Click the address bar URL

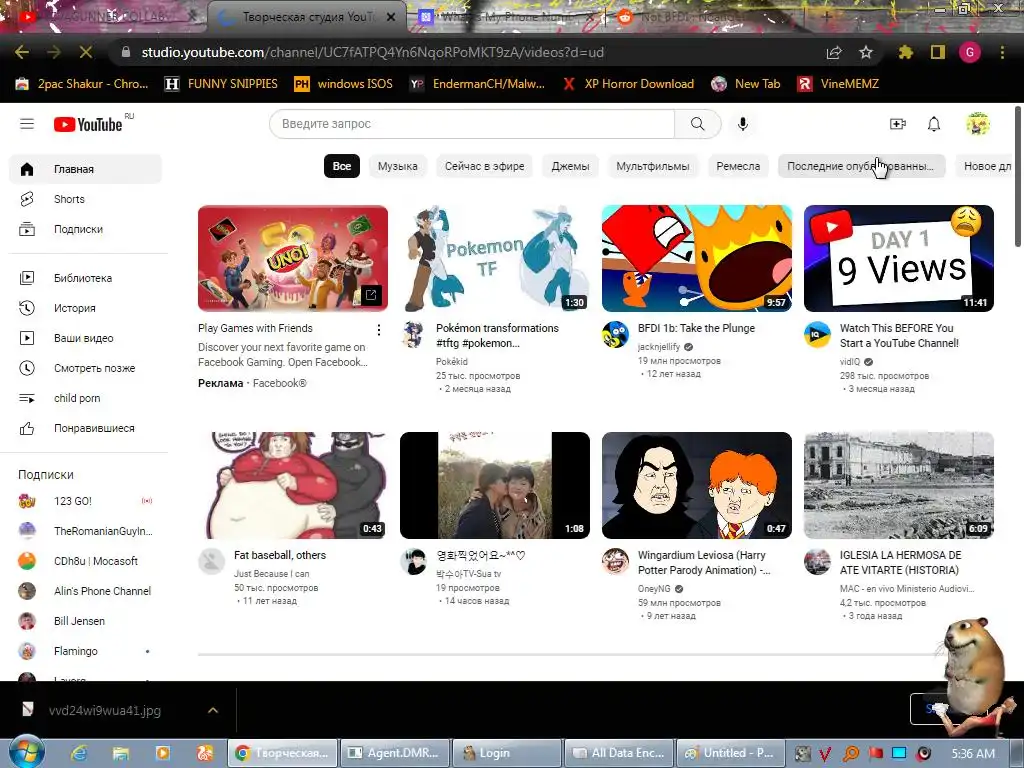372,52
